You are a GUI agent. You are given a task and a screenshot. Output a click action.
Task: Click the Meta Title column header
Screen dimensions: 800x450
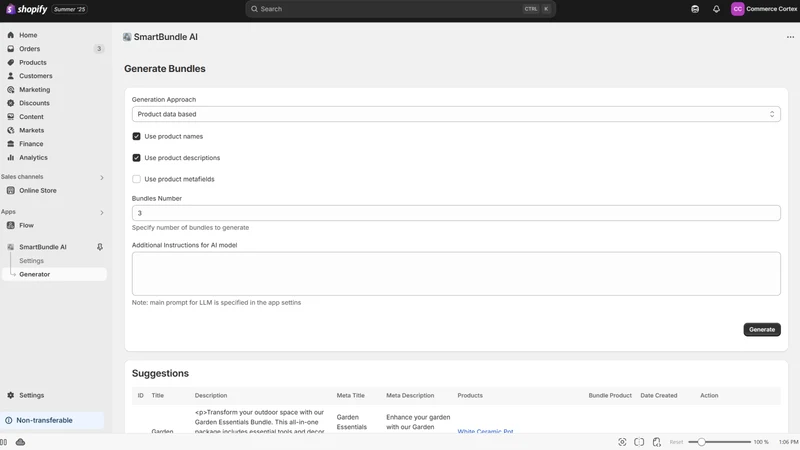point(351,395)
